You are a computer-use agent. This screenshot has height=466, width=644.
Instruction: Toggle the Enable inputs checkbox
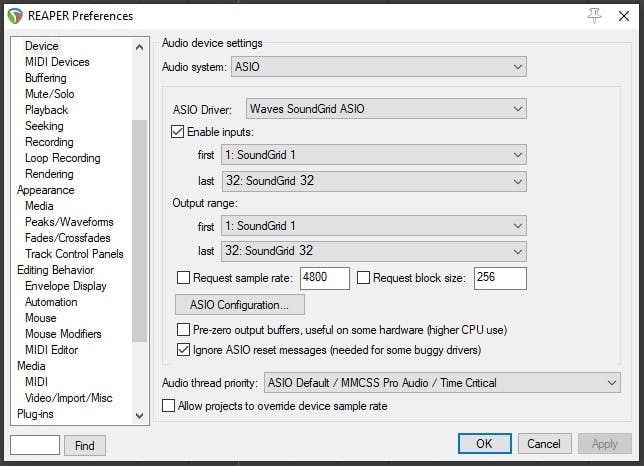pyautogui.click(x=177, y=132)
